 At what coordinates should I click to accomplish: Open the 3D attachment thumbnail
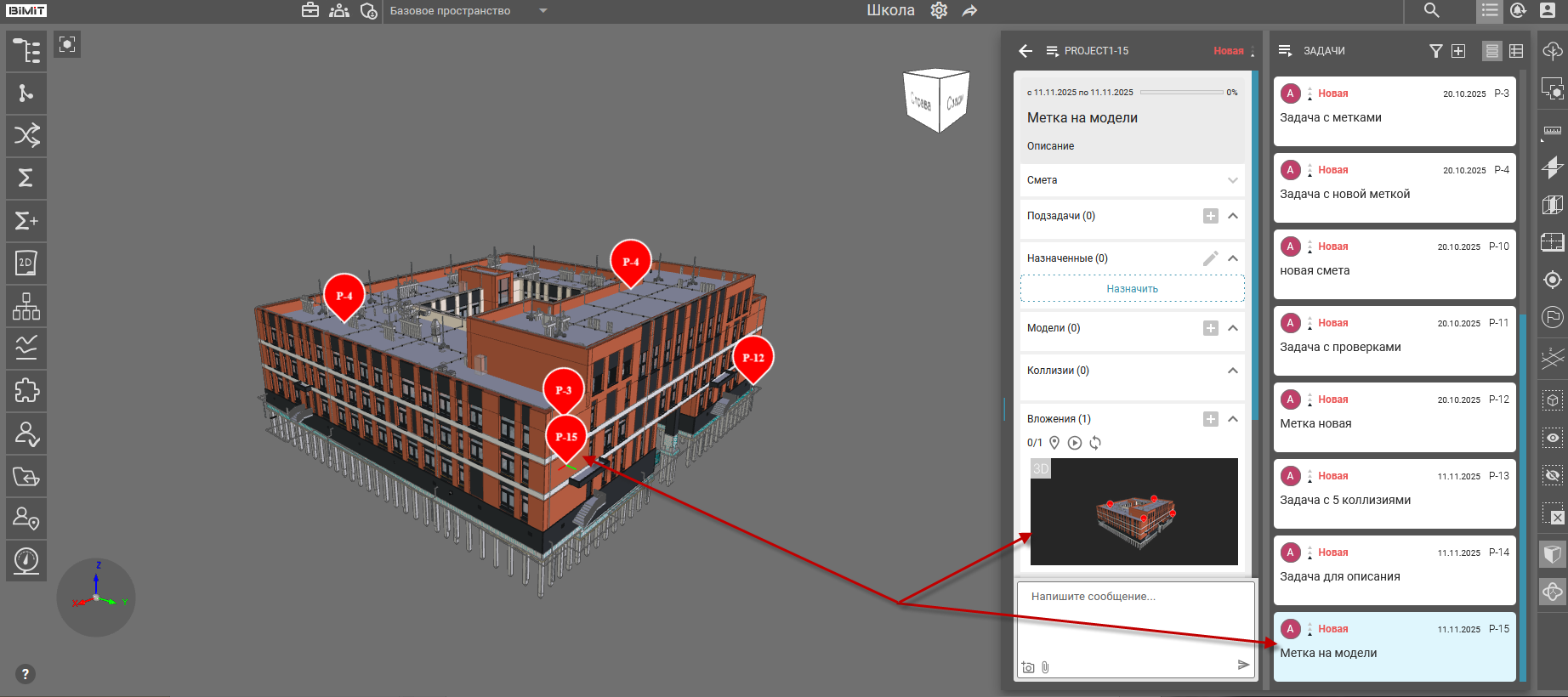click(1133, 512)
